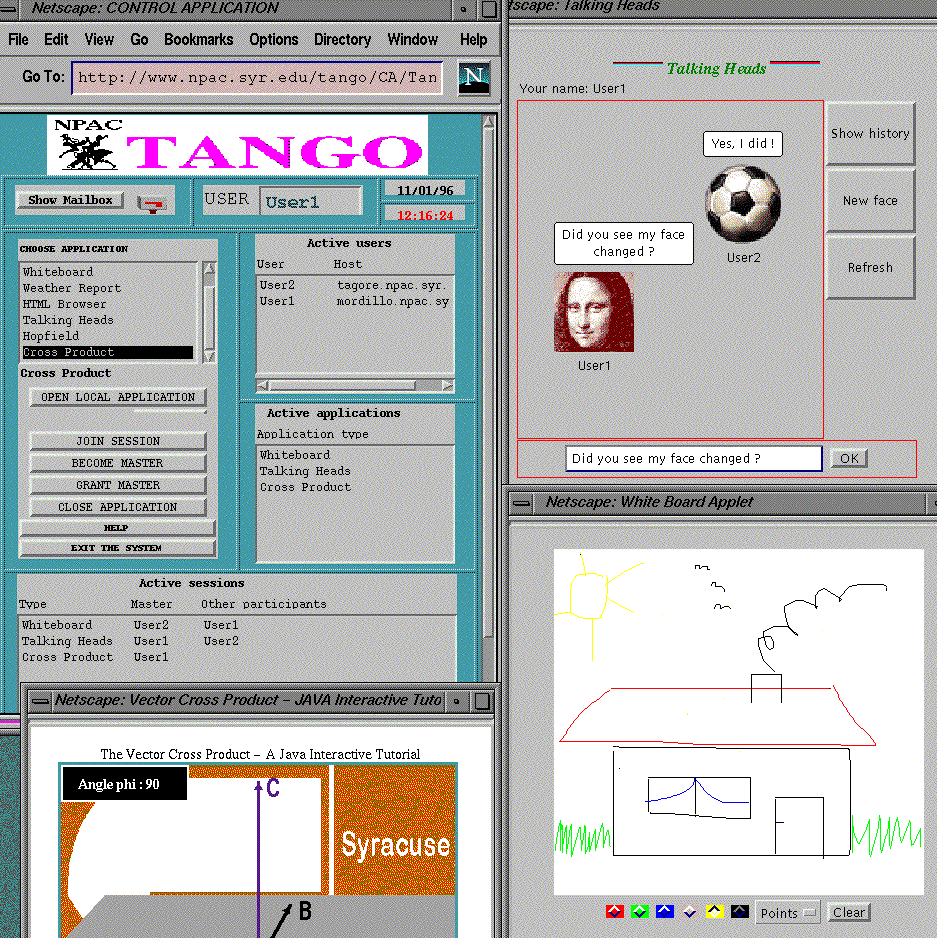This screenshot has width=937, height=938.
Task: Click the Talking Heads message input field
Action: pos(693,459)
